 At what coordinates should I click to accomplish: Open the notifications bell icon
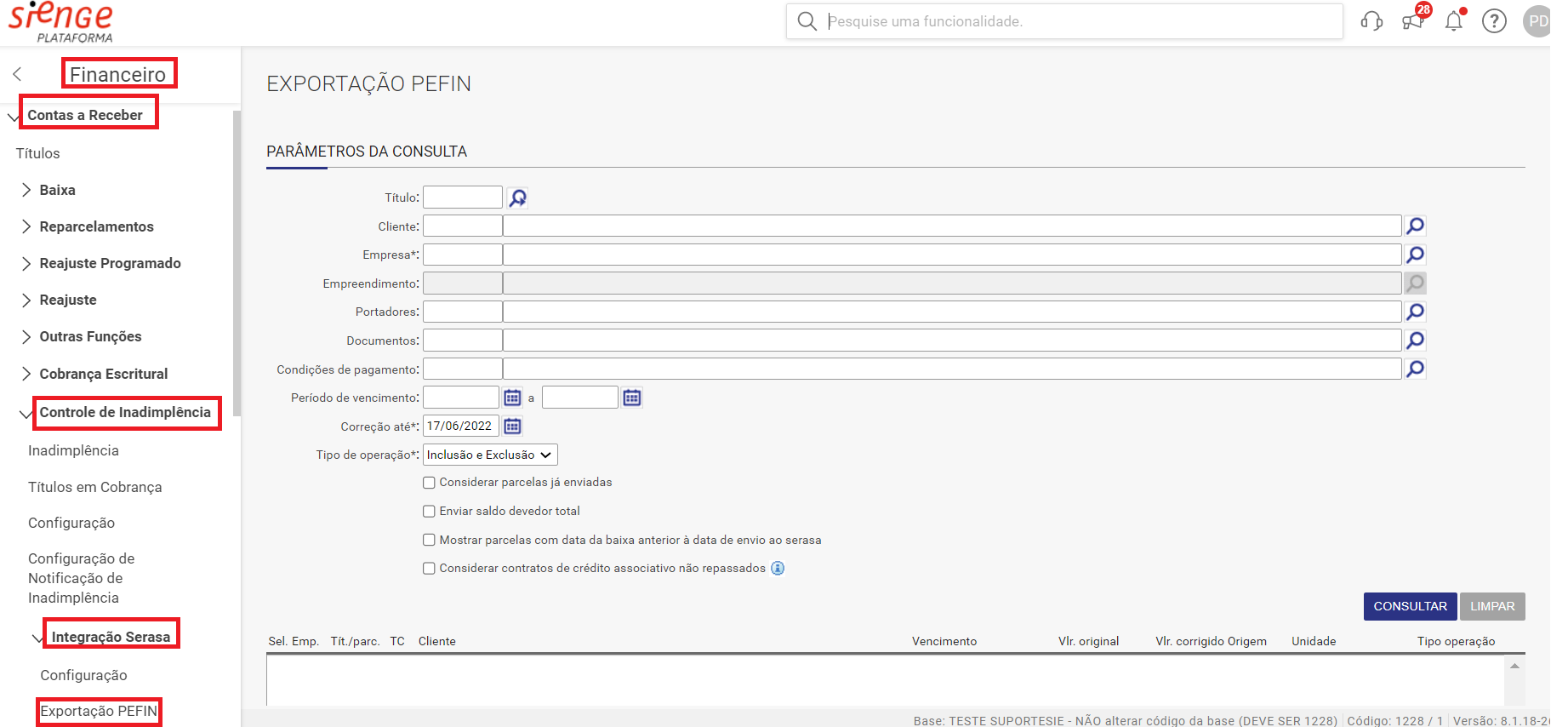[x=1455, y=20]
